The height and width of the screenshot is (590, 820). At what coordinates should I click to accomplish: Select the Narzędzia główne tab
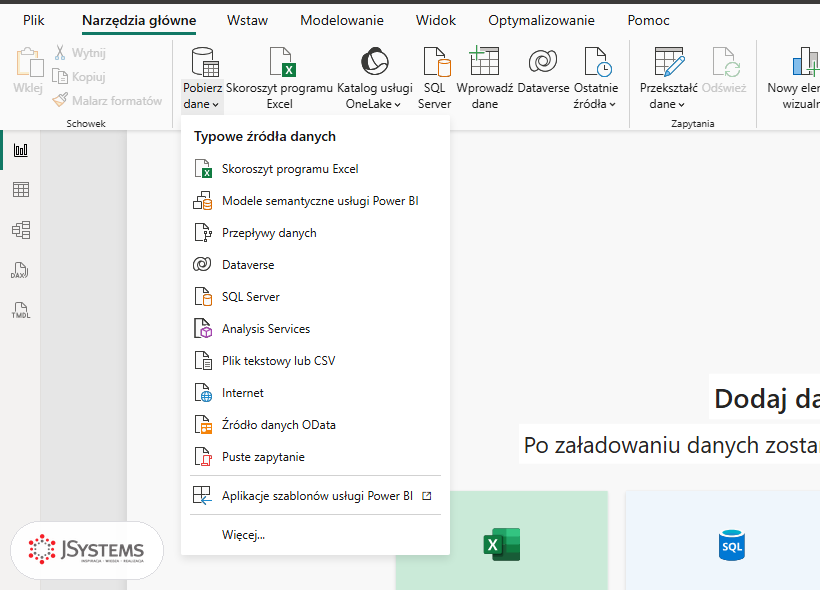tap(139, 20)
